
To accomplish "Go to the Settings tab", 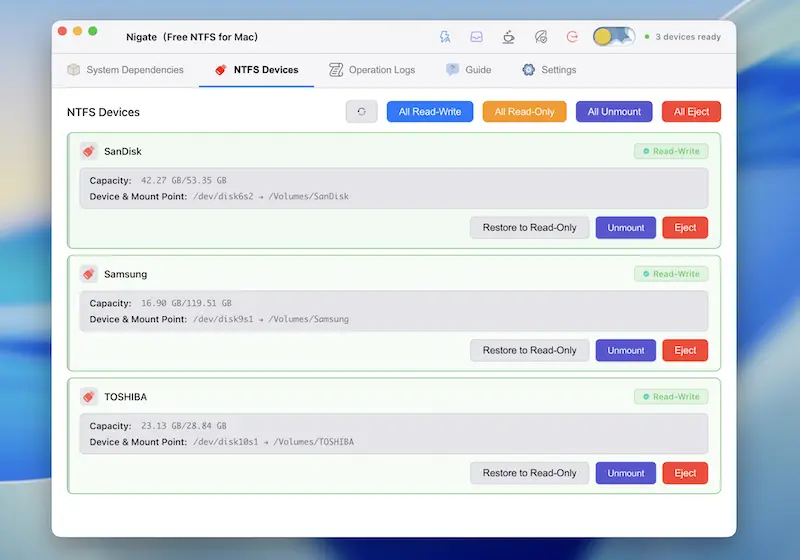I will (549, 70).
